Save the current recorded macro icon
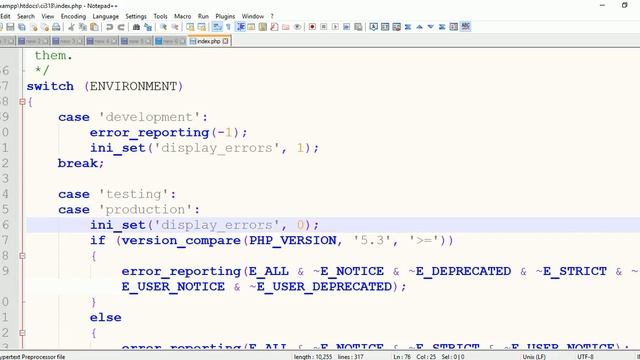 tap(358, 27)
